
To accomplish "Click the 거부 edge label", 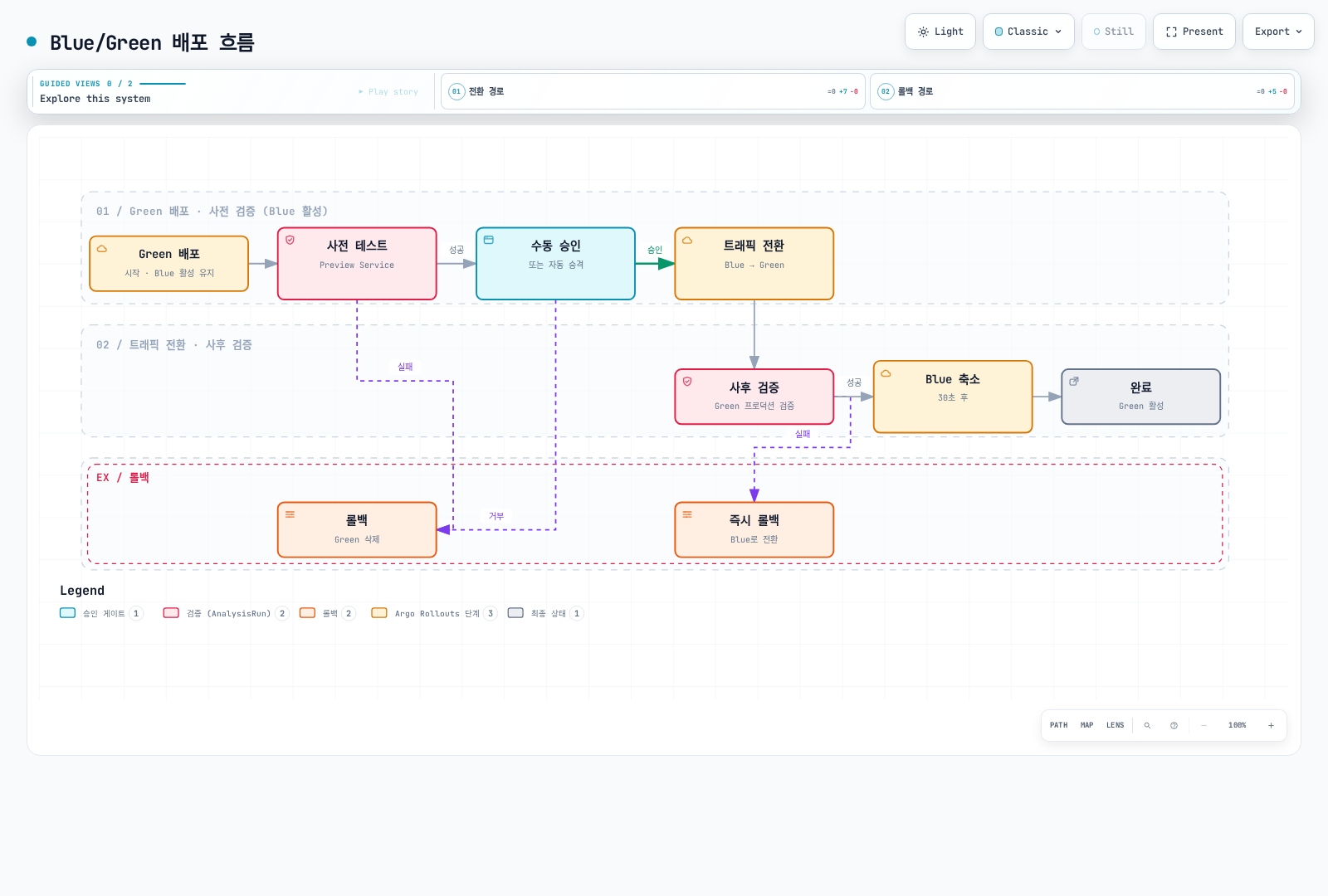I will coord(496,516).
